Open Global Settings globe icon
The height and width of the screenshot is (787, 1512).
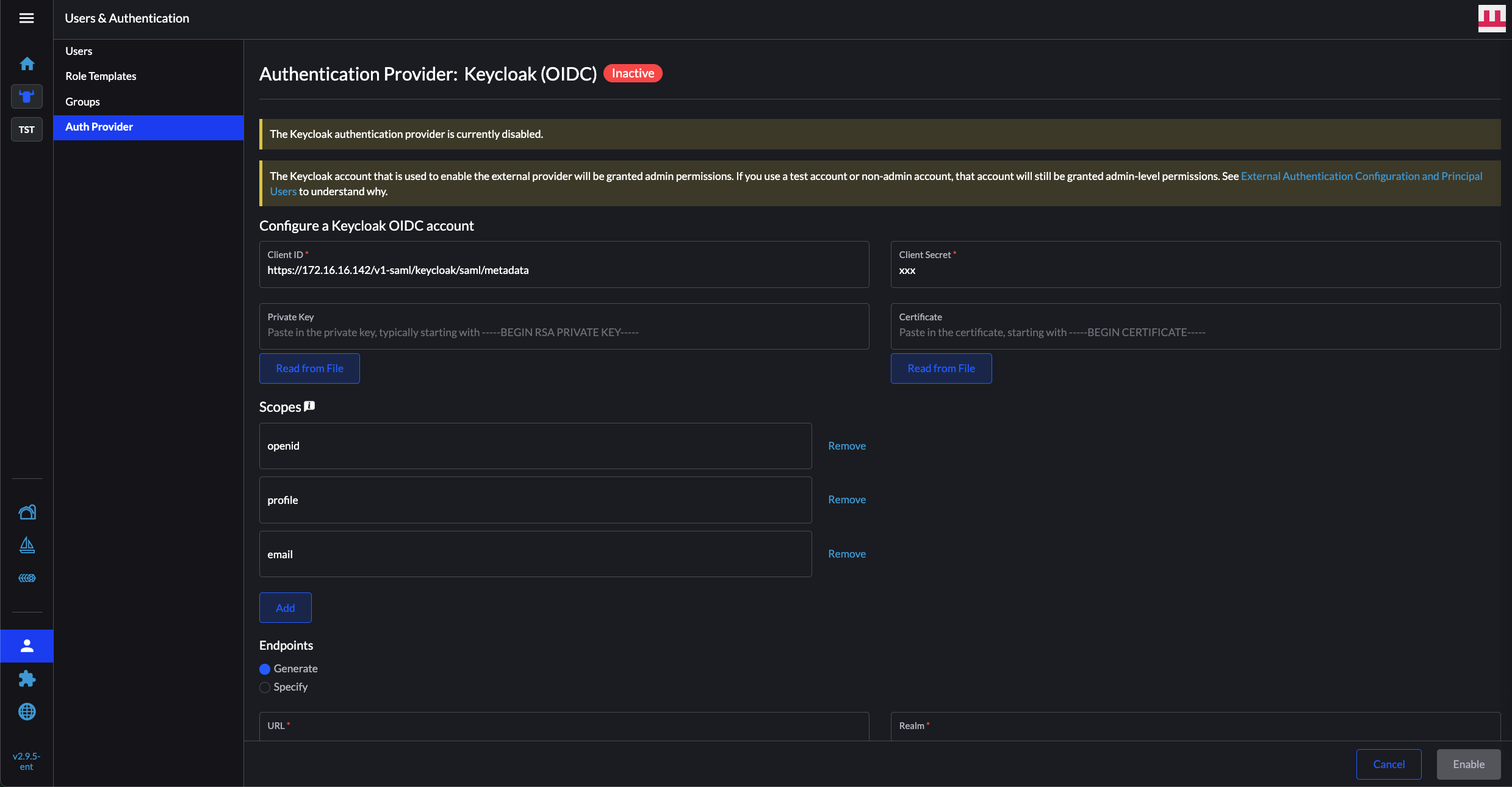tap(27, 711)
